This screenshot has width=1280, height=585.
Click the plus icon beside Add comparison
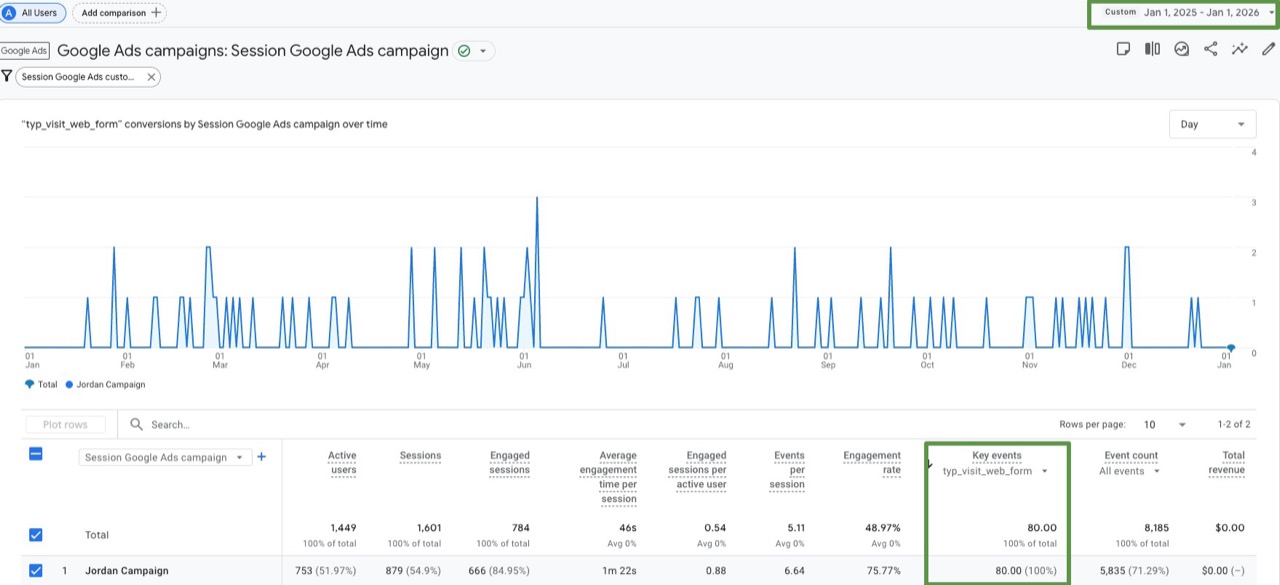point(155,13)
